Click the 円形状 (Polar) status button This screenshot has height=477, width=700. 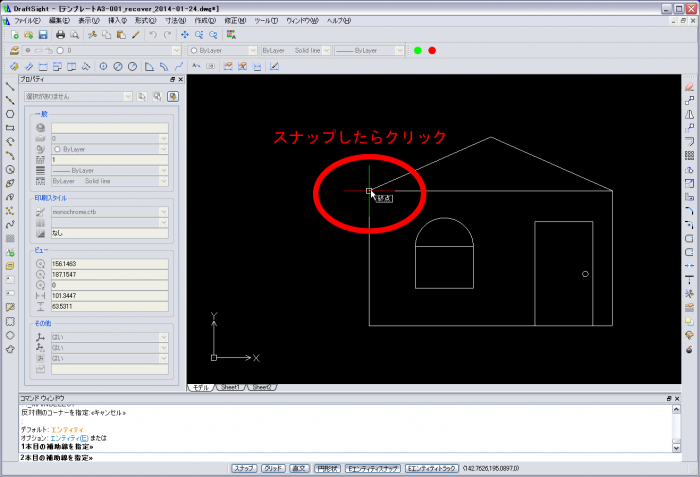pos(326,468)
